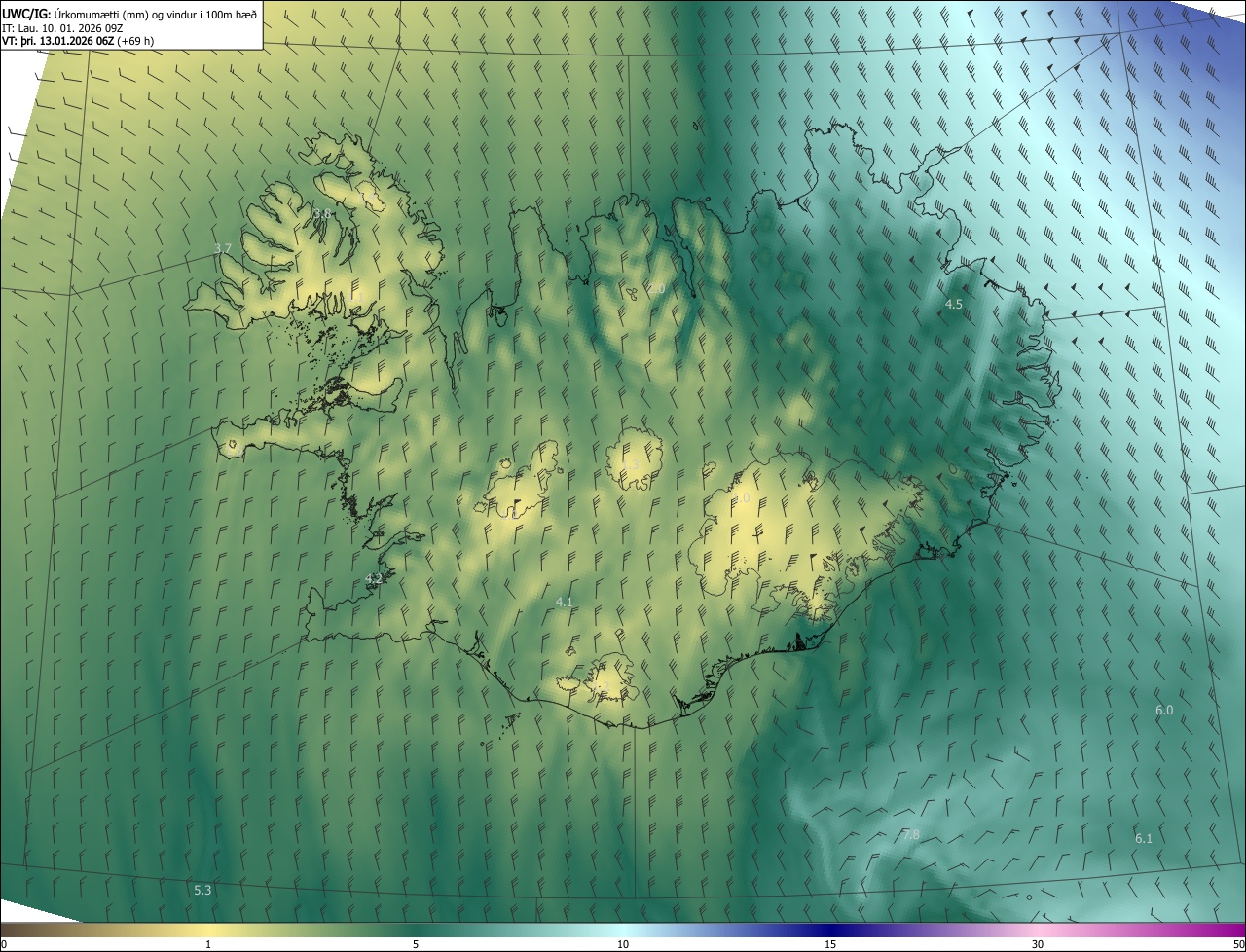The width and height of the screenshot is (1246, 952).
Task: Click the 6.1 value label over sea
Action: tap(1144, 839)
